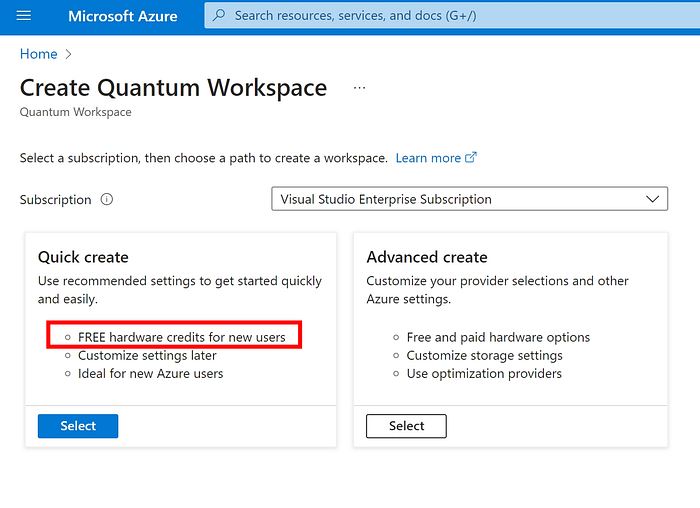Click the external link icon beside Learn more
The image size is (700, 508).
[x=471, y=158]
